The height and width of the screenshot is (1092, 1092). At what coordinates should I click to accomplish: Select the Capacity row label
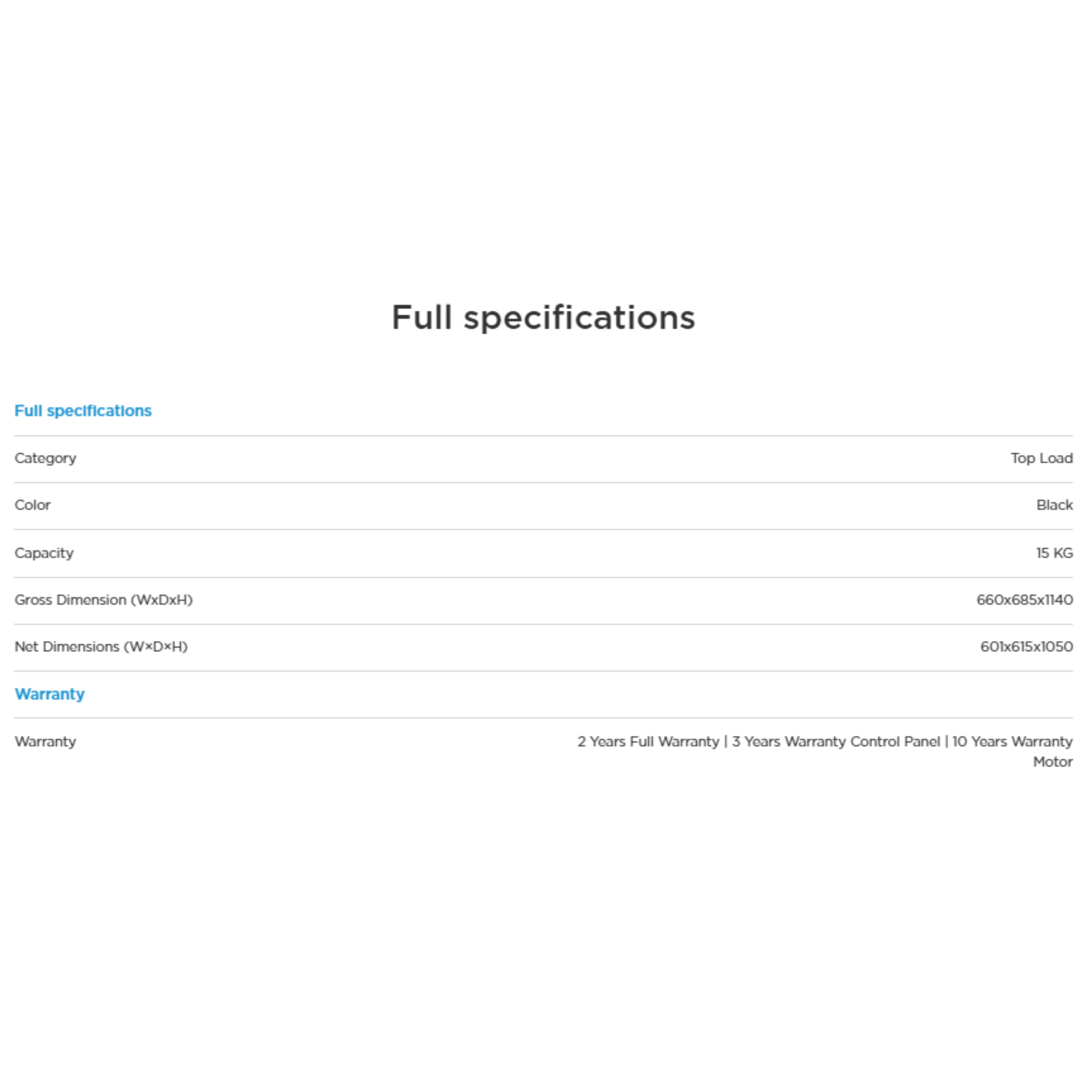(x=44, y=553)
